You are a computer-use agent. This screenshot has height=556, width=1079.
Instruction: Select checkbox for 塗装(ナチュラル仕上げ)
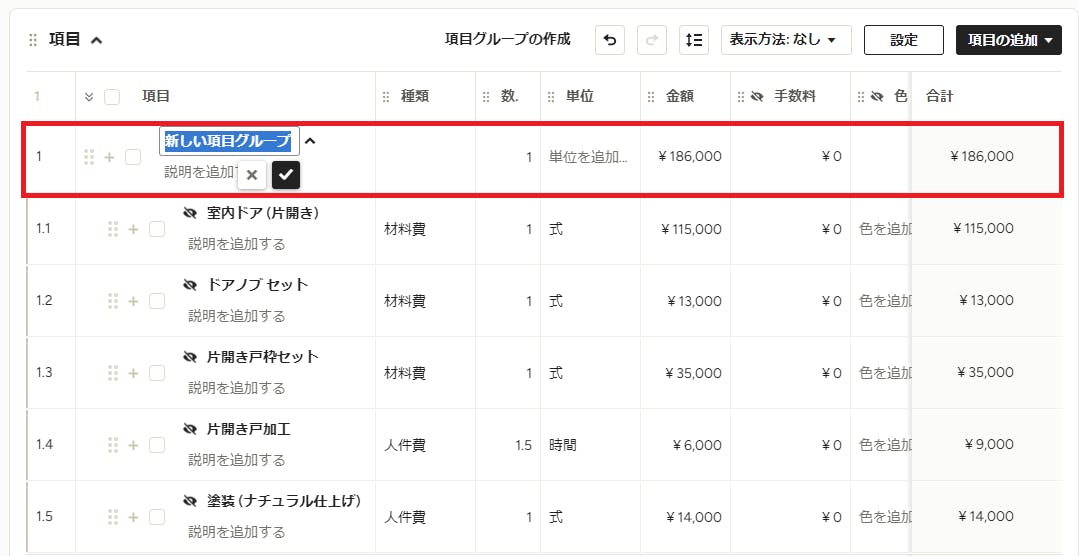coord(157,517)
